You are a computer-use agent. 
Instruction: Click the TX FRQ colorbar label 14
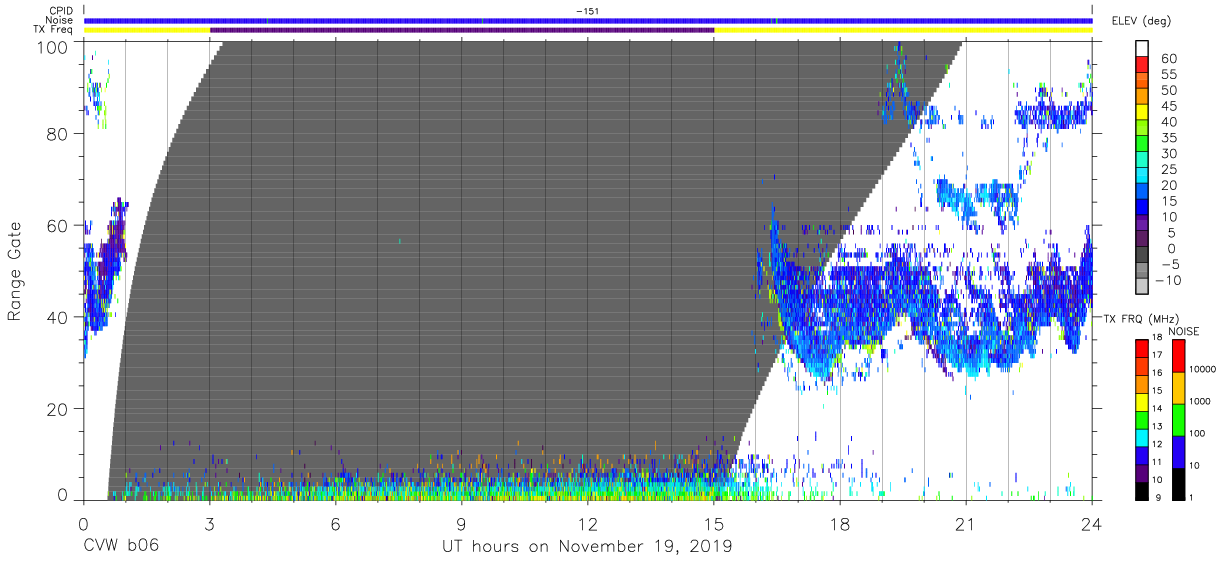[1158, 409]
